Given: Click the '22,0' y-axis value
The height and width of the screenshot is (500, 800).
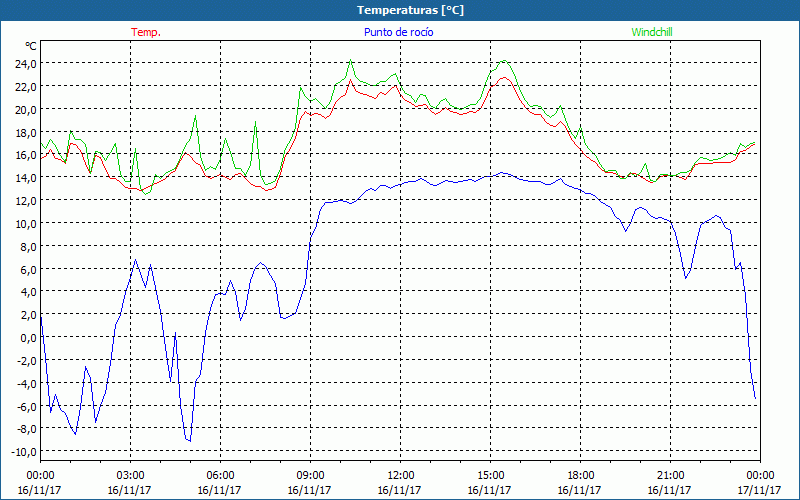Looking at the screenshot, I should pyautogui.click(x=26, y=87).
